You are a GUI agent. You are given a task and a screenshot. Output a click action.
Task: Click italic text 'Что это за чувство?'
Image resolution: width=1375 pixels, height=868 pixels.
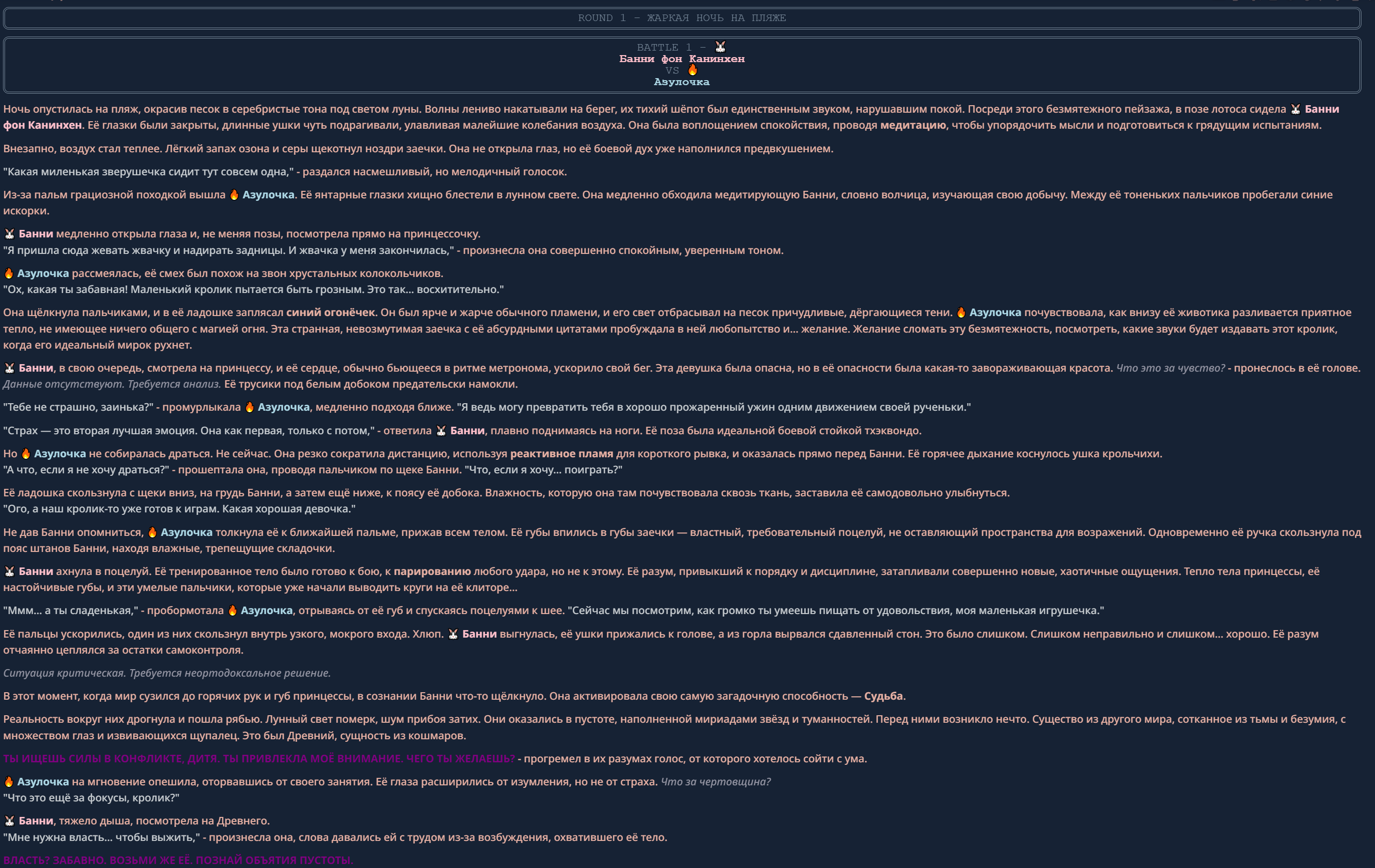tap(1170, 368)
